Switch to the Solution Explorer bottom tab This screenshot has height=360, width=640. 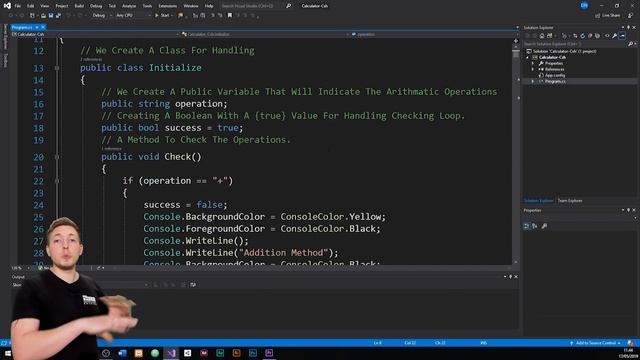click(x=538, y=201)
